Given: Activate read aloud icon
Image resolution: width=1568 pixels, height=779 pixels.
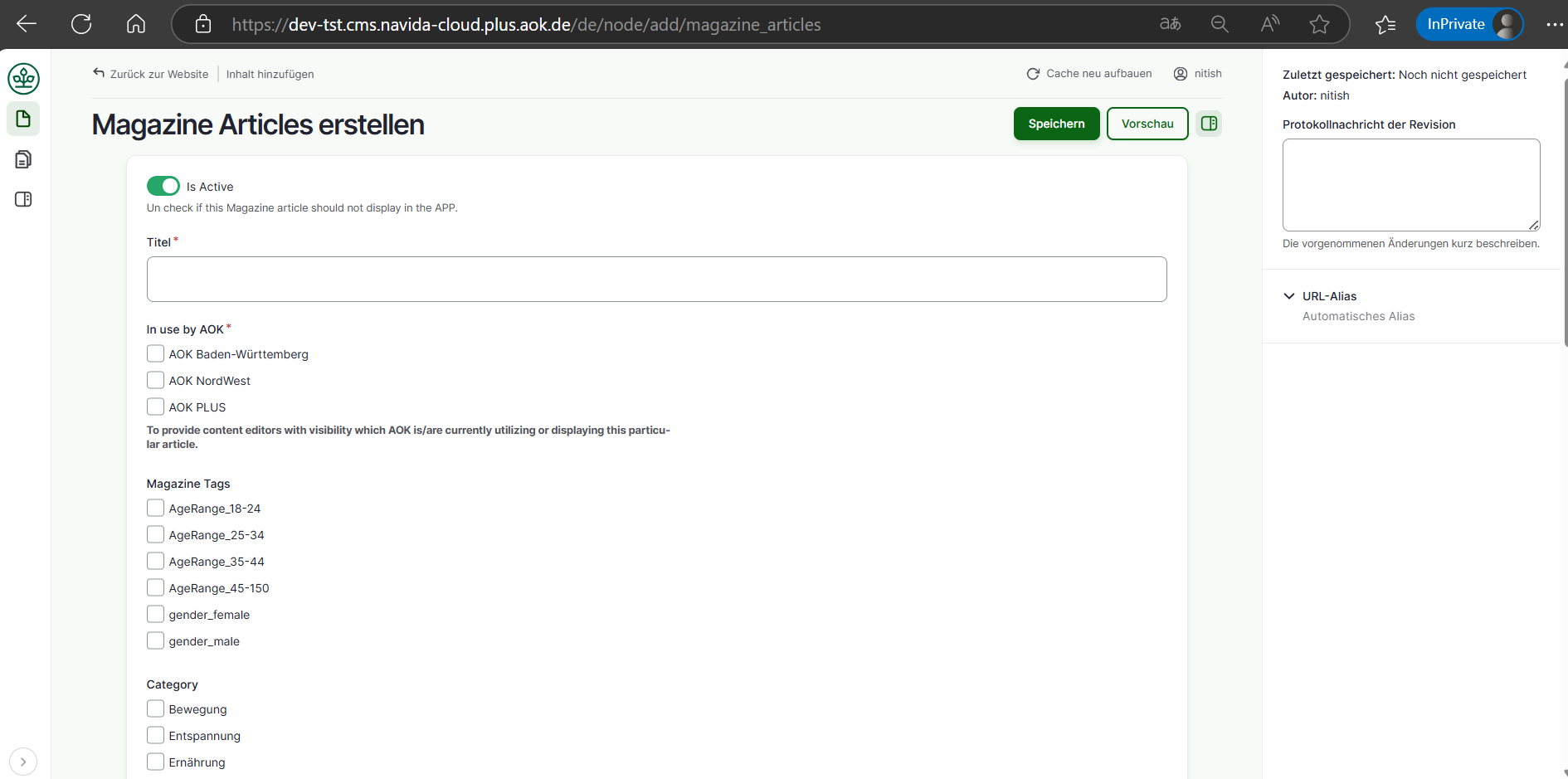Looking at the screenshot, I should click(x=1269, y=24).
